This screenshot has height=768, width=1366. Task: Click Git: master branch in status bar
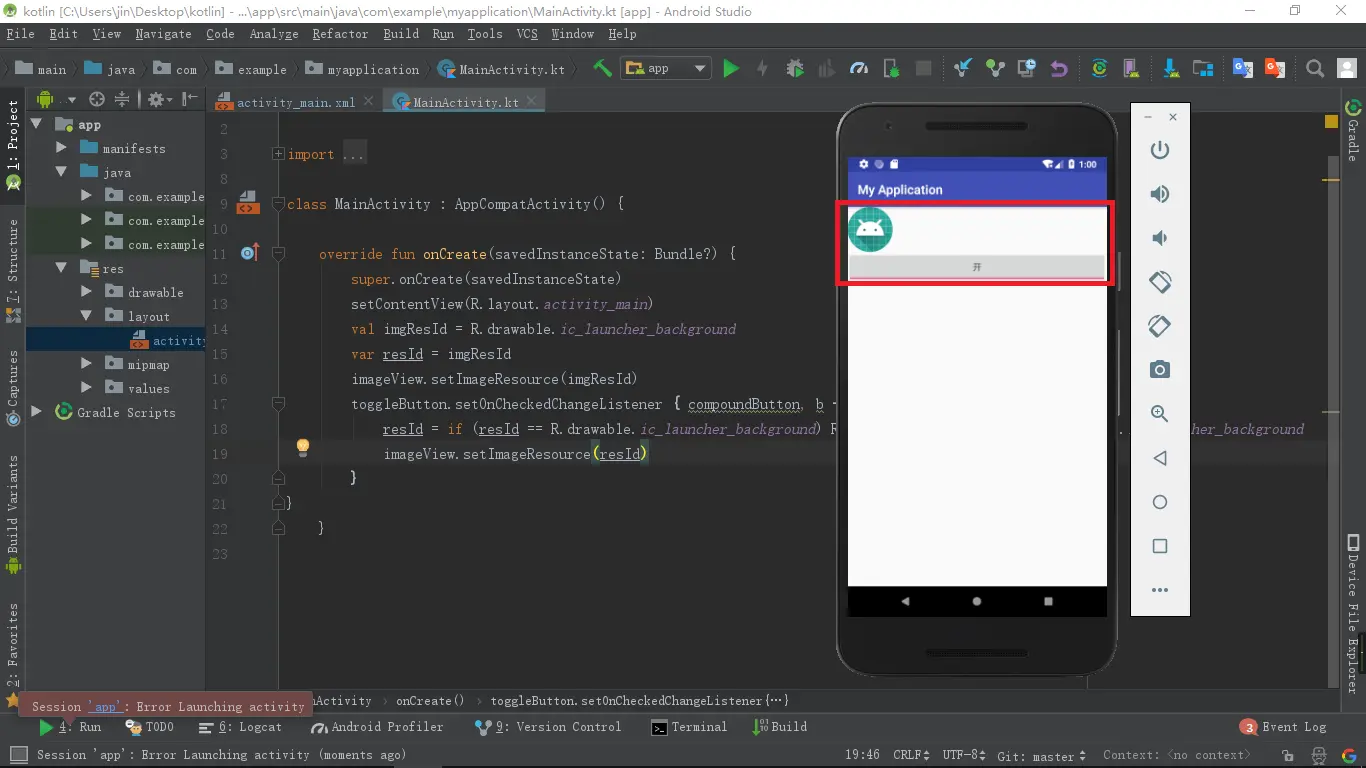pyautogui.click(x=1043, y=755)
